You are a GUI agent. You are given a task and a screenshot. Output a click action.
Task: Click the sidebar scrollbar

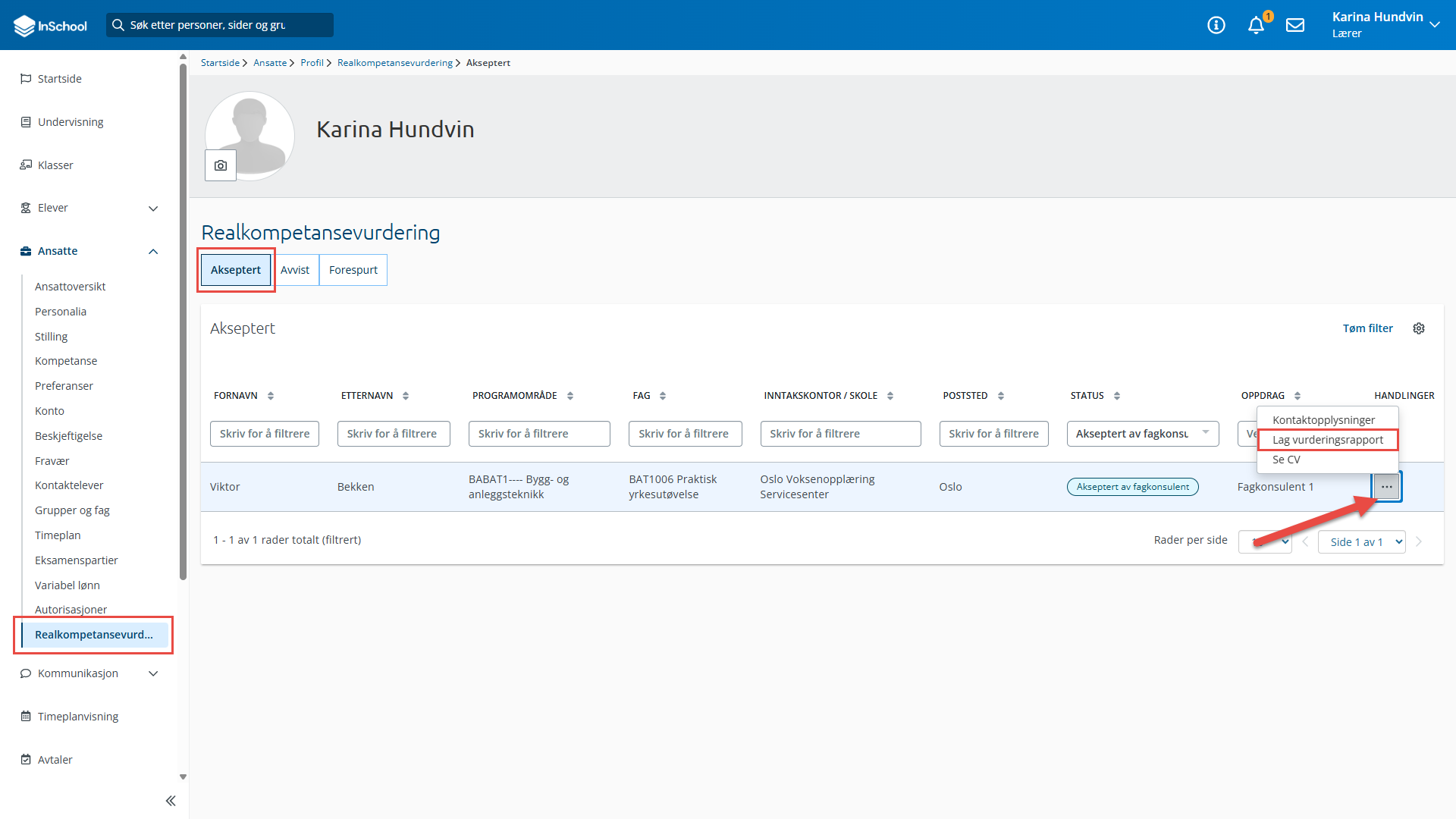click(183, 322)
